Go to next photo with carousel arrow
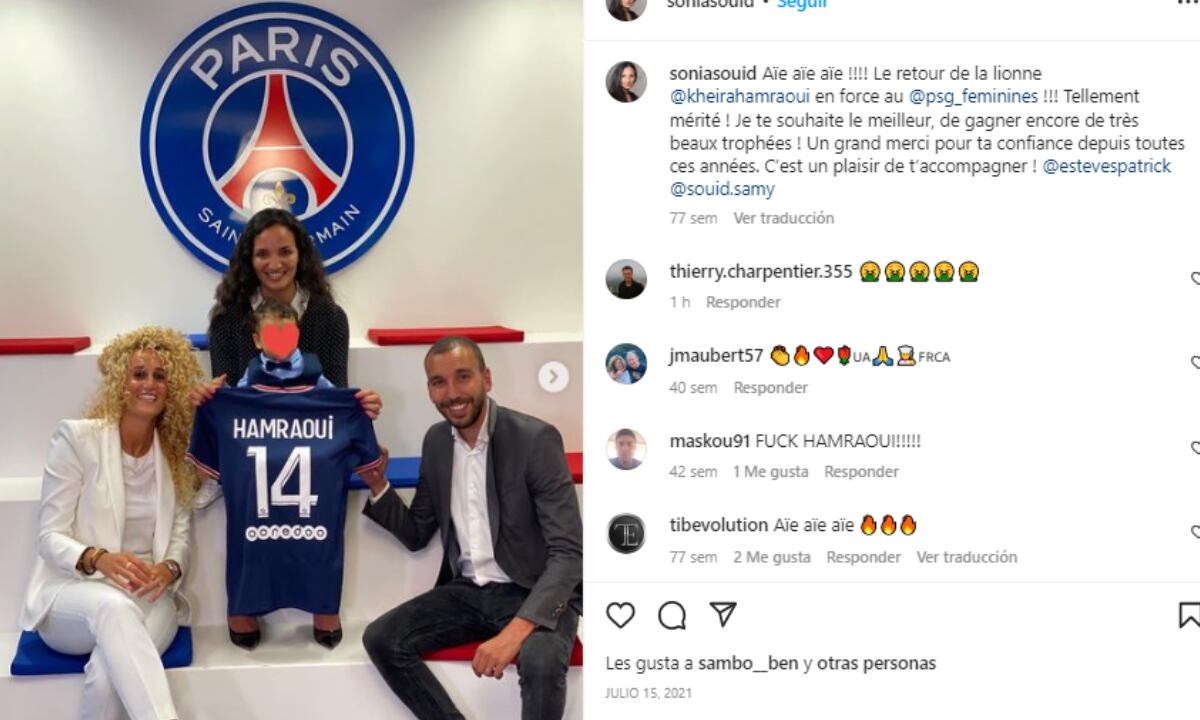Image resolution: width=1200 pixels, height=720 pixels. pyautogui.click(x=553, y=377)
